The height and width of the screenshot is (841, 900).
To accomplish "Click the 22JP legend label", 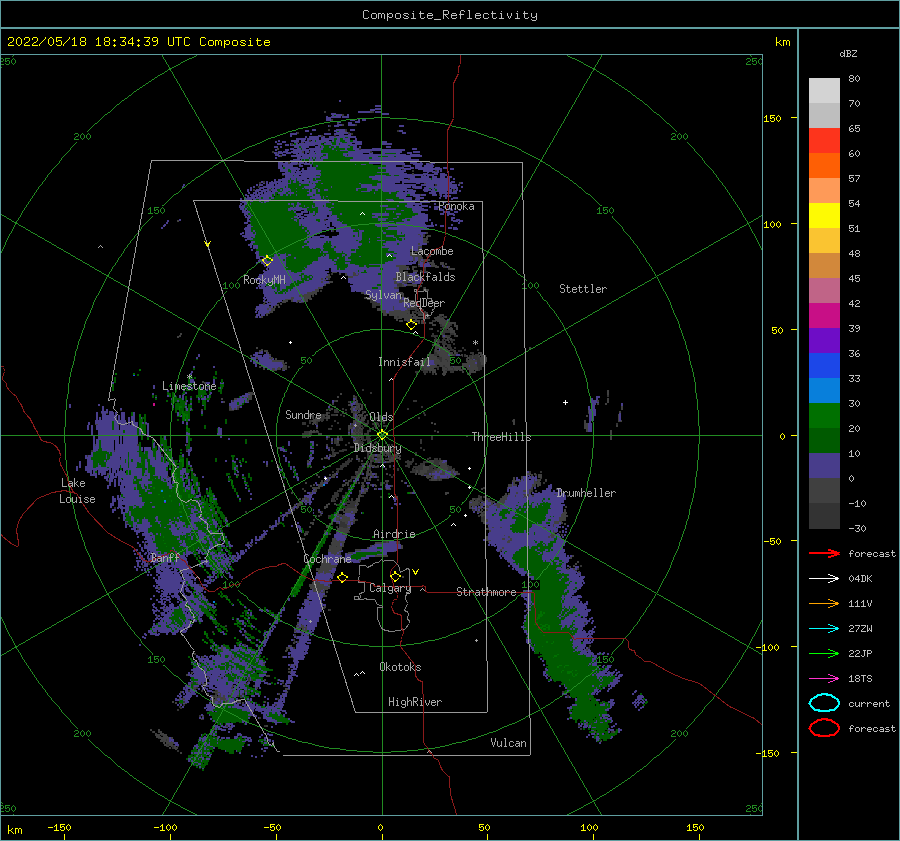I will coord(860,653).
